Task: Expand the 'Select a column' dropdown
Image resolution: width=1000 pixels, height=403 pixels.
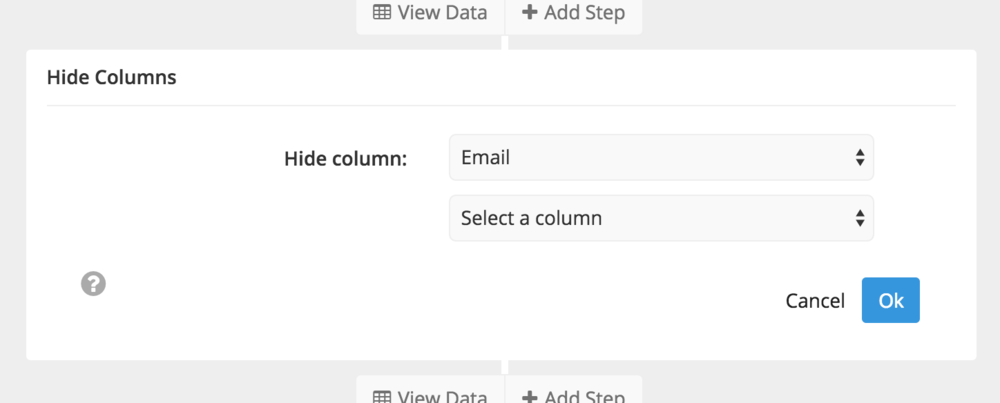Action: coord(661,218)
